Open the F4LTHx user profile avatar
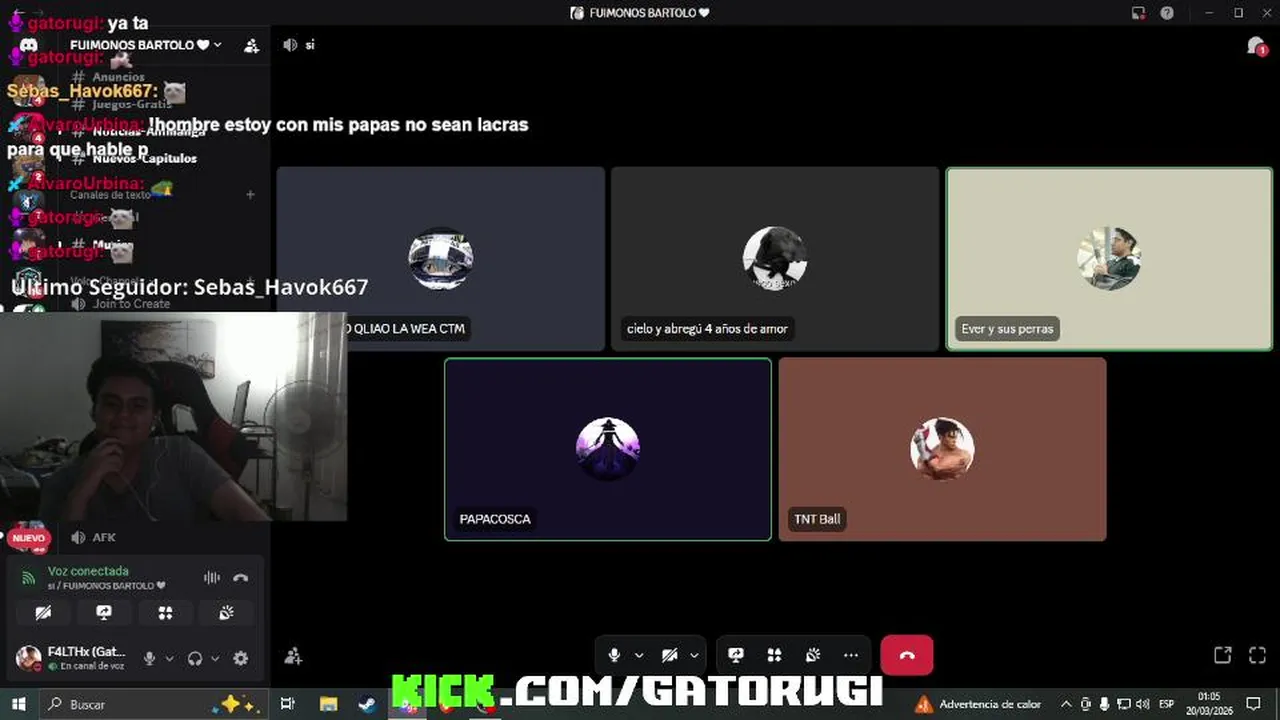This screenshot has height=720, width=1280. tap(29, 658)
